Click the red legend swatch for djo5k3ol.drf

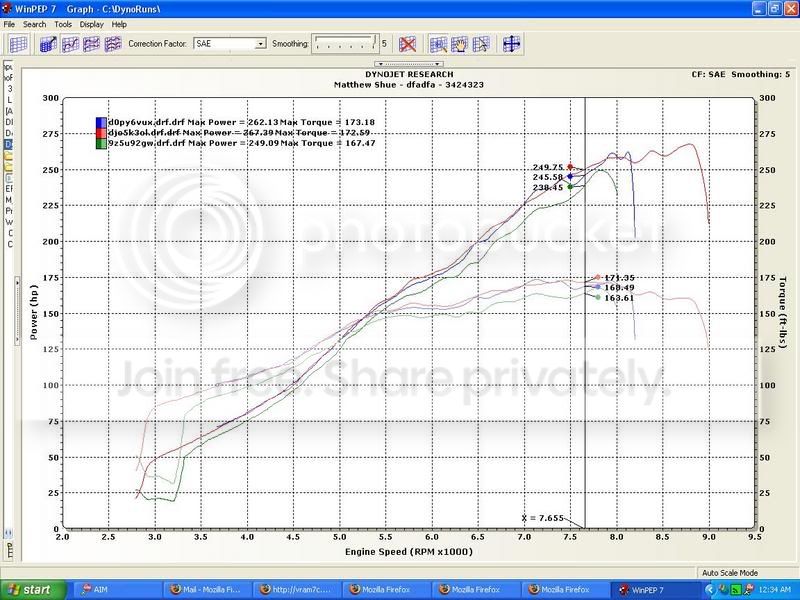[x=101, y=133]
